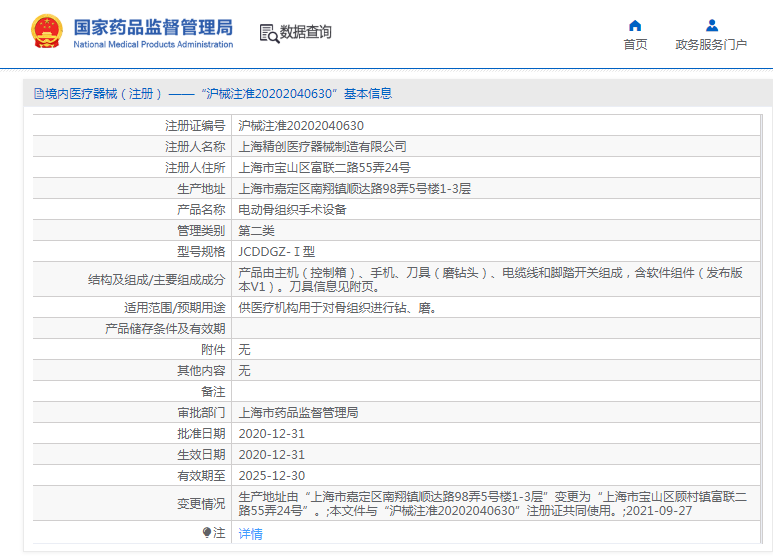Select production address 上海市嘉定区南翔镇顺达路98弄5号楼1-3层
Screen dimensions: 773x557
pyautogui.click(x=354, y=189)
